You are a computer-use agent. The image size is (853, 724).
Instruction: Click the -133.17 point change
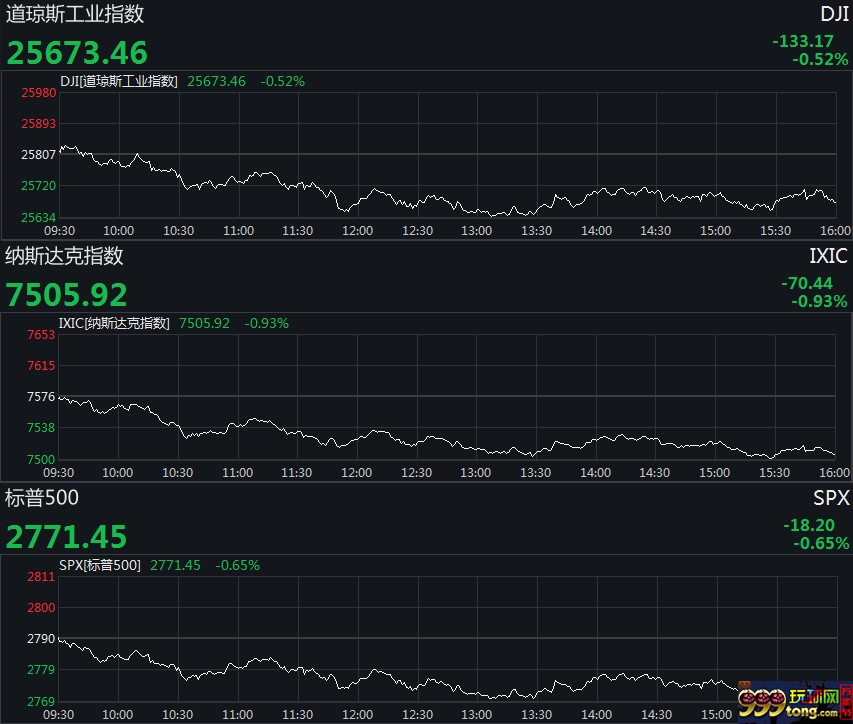[803, 41]
